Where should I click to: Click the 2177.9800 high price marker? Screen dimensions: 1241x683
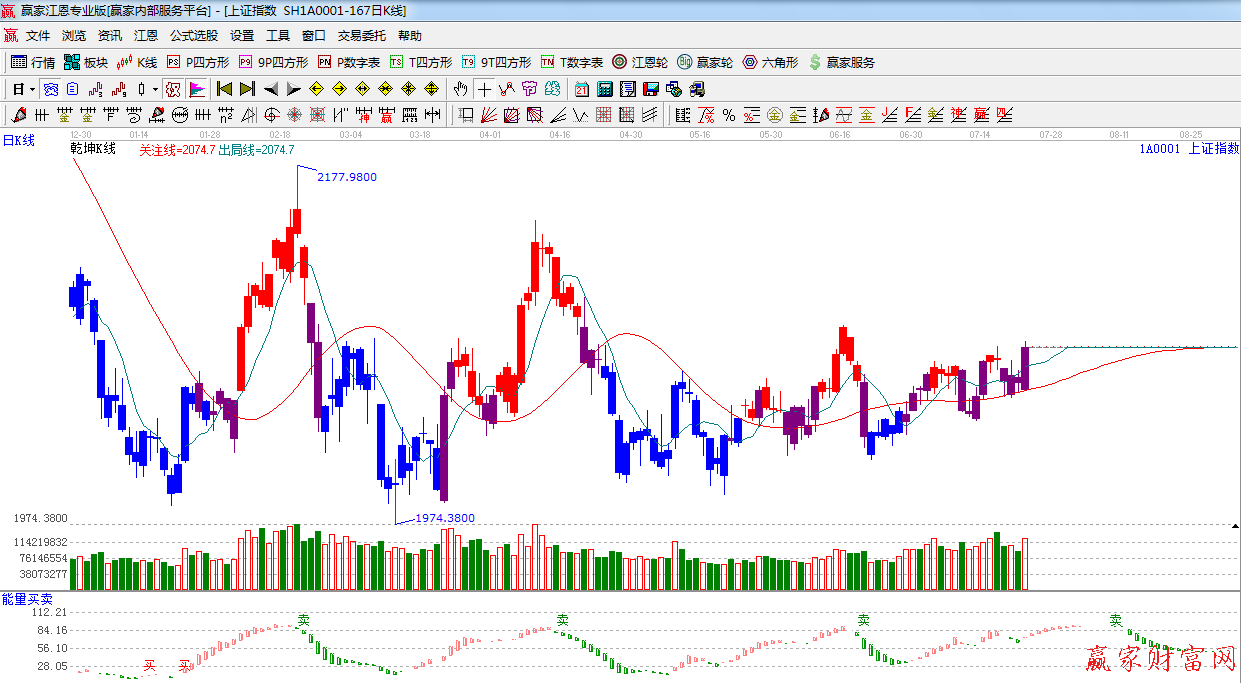(346, 177)
